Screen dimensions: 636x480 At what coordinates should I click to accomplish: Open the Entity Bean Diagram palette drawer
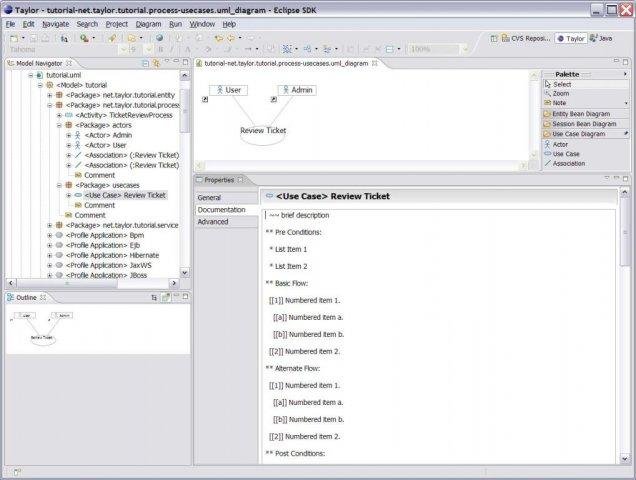[x=585, y=114]
